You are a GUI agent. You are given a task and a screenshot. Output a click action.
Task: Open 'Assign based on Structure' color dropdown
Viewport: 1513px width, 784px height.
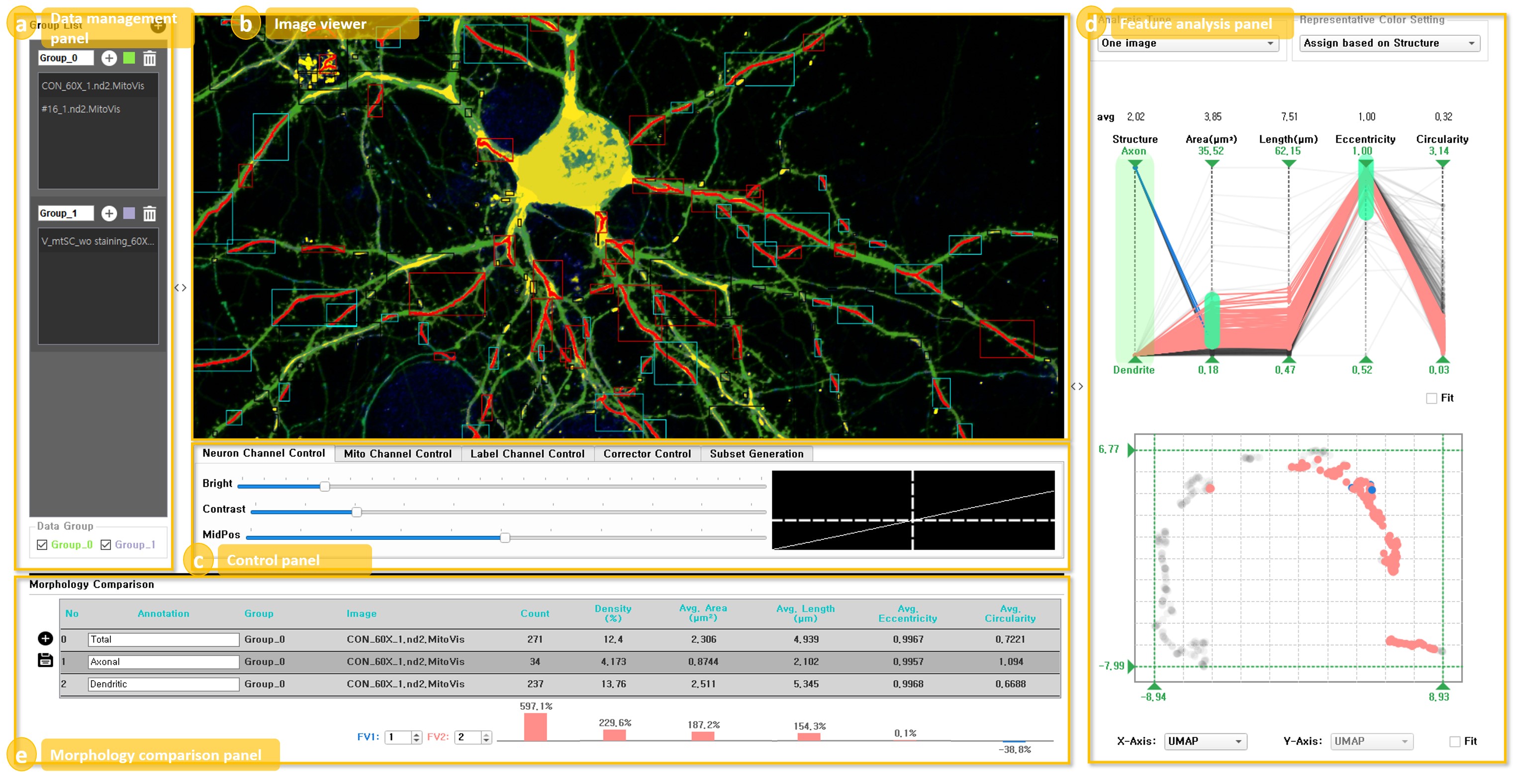(1389, 43)
